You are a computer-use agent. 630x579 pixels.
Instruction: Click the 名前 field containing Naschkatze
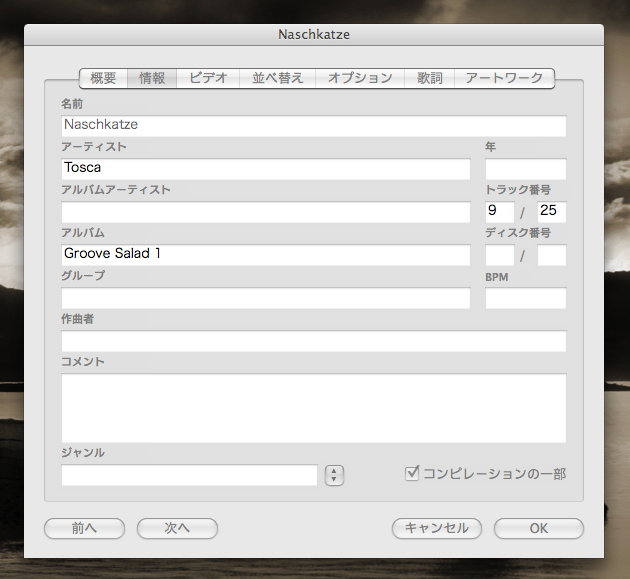[314, 126]
